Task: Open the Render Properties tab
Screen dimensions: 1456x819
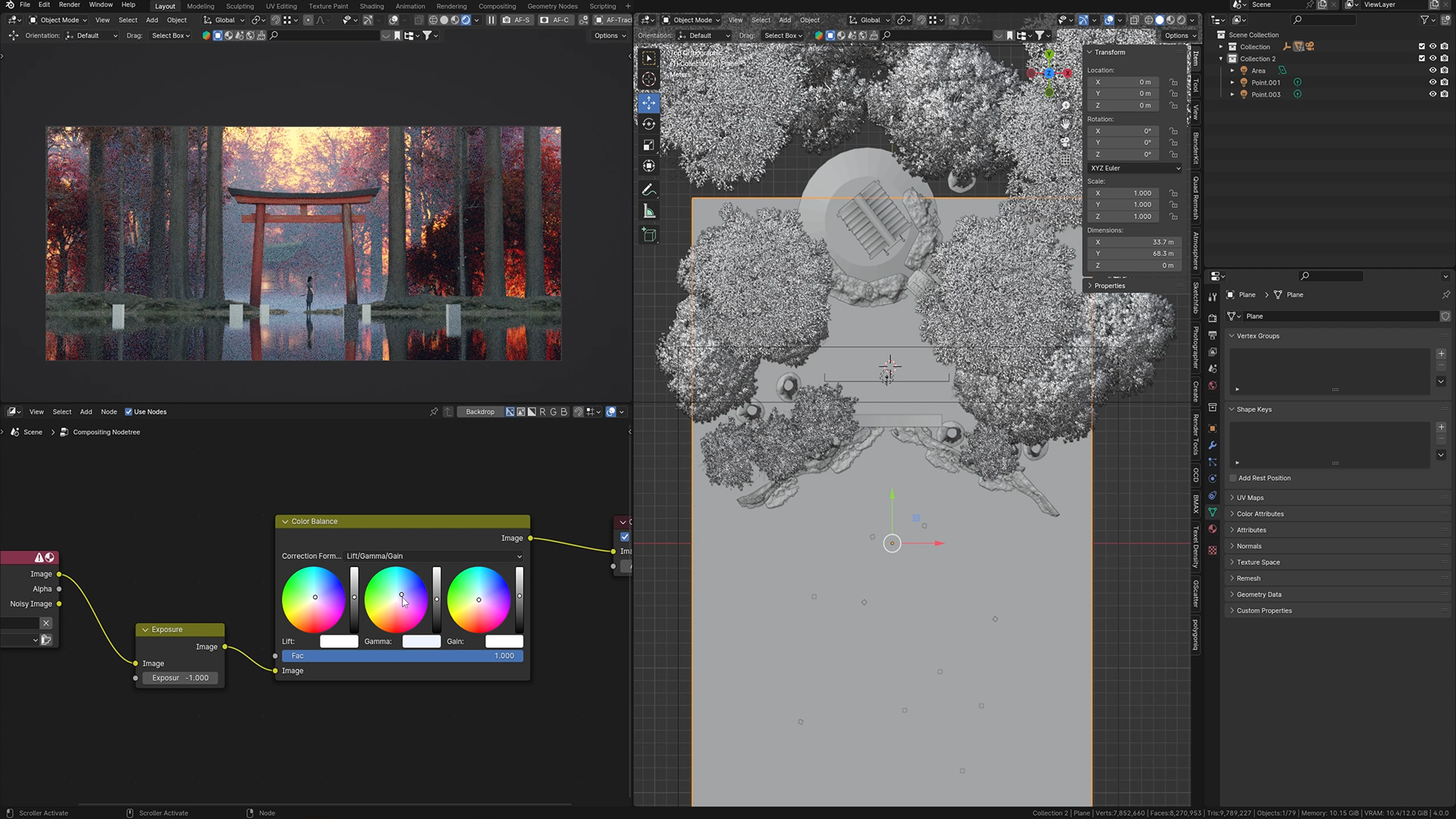Action: point(1213,318)
